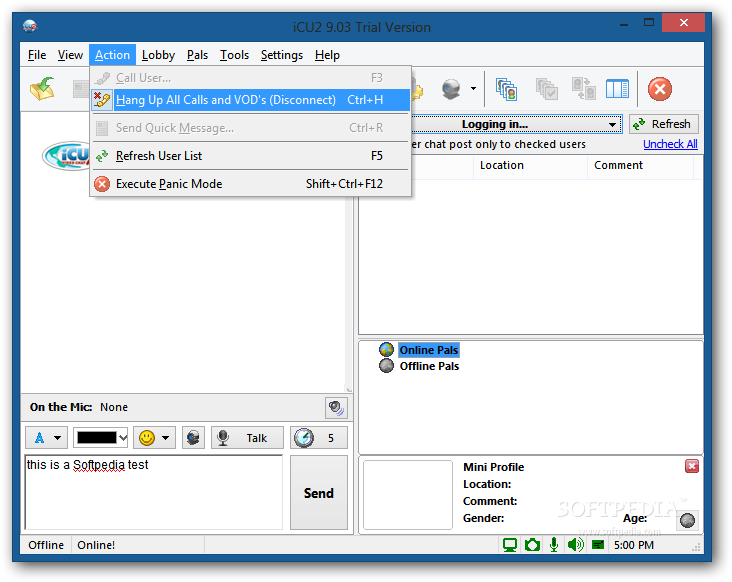Select Hang Up All Calls and VOD's

pyautogui.click(x=250, y=100)
